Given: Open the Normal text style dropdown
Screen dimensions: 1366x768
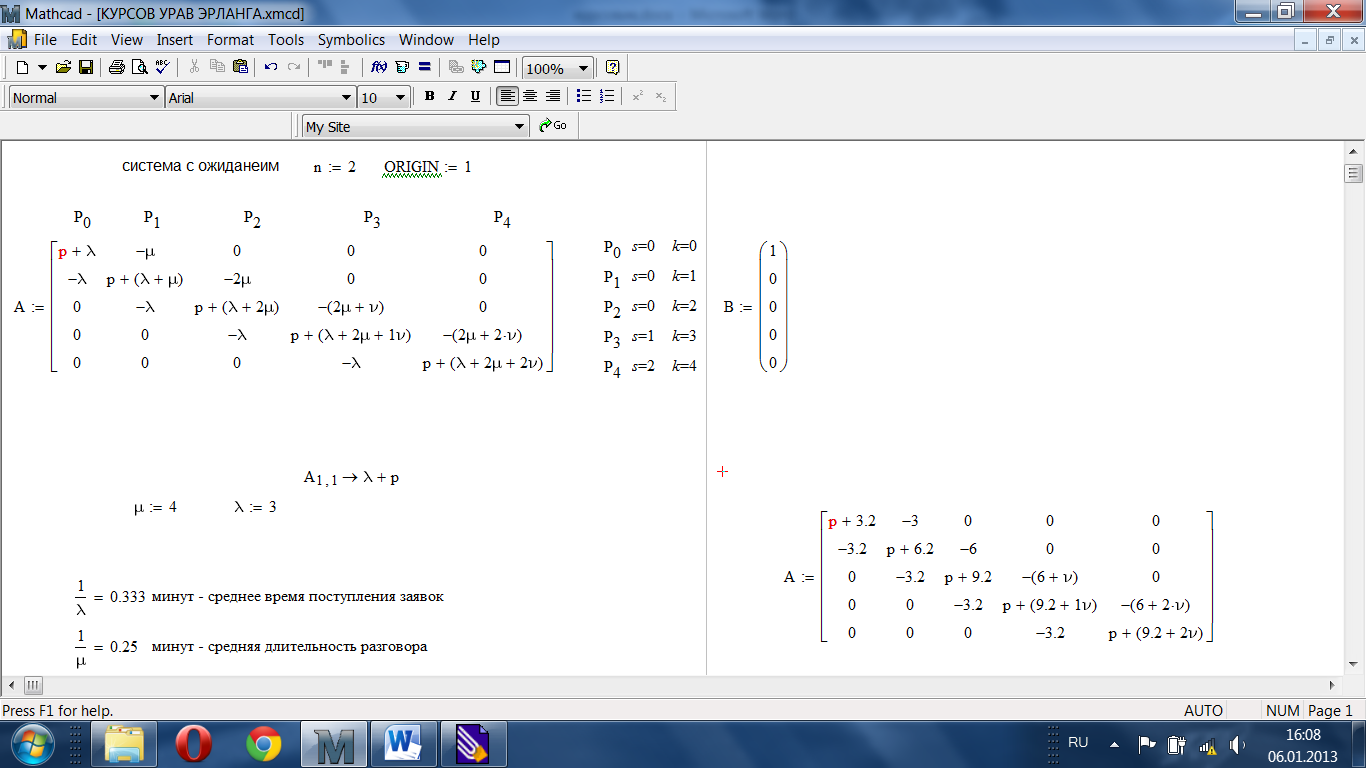Looking at the screenshot, I should tap(155, 97).
